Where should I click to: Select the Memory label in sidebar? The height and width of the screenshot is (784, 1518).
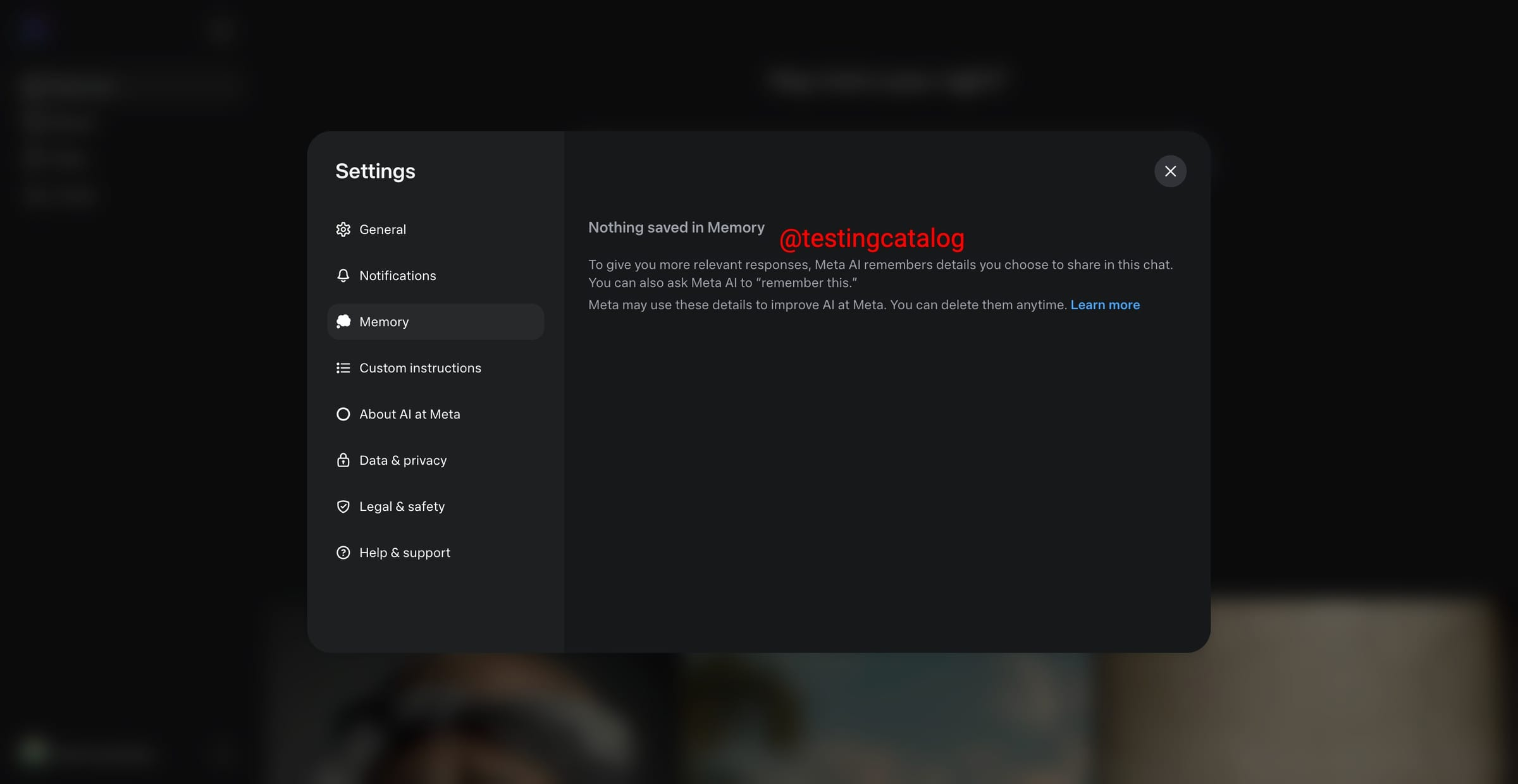(384, 322)
